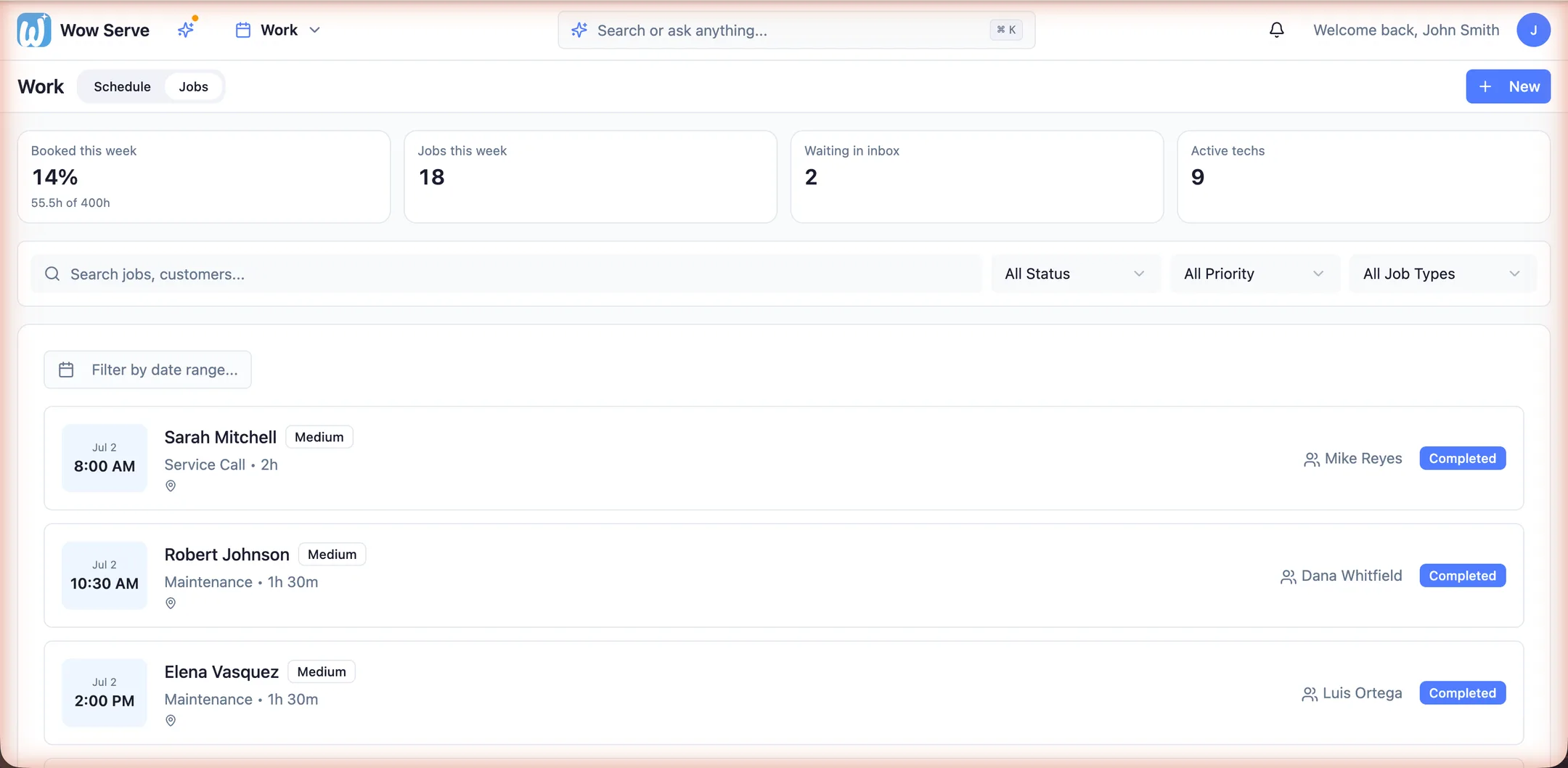1568x768 pixels.
Task: Click the Robert Johnson customer name
Action: (x=226, y=555)
